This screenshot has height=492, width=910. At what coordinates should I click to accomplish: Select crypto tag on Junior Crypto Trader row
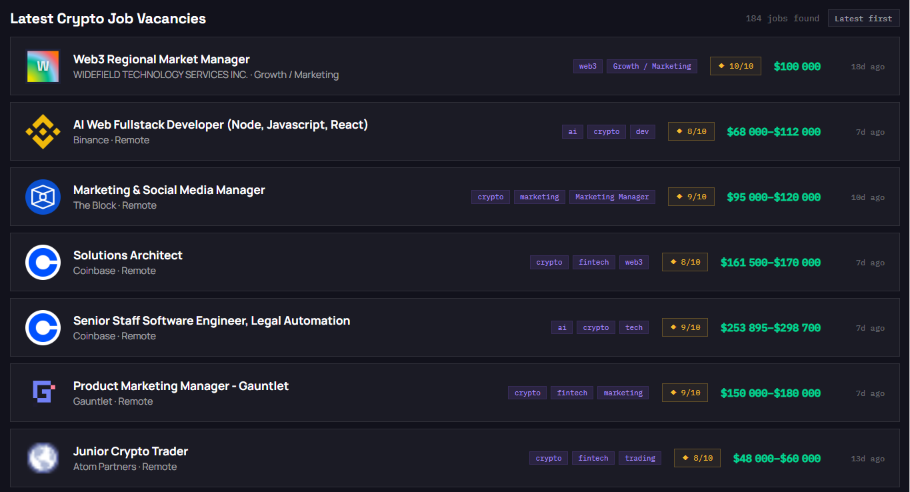click(548, 458)
